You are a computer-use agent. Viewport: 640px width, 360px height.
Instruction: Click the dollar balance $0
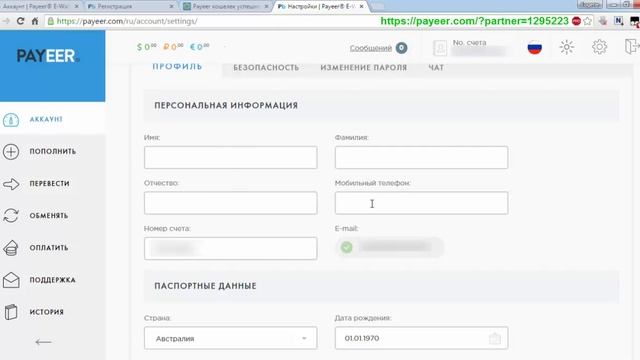click(x=147, y=47)
